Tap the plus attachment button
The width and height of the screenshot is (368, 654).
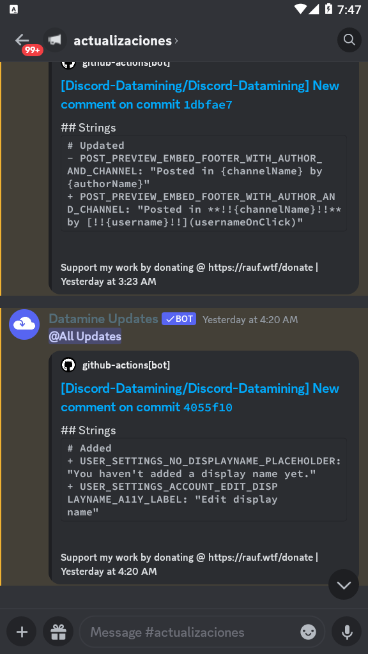point(22,632)
